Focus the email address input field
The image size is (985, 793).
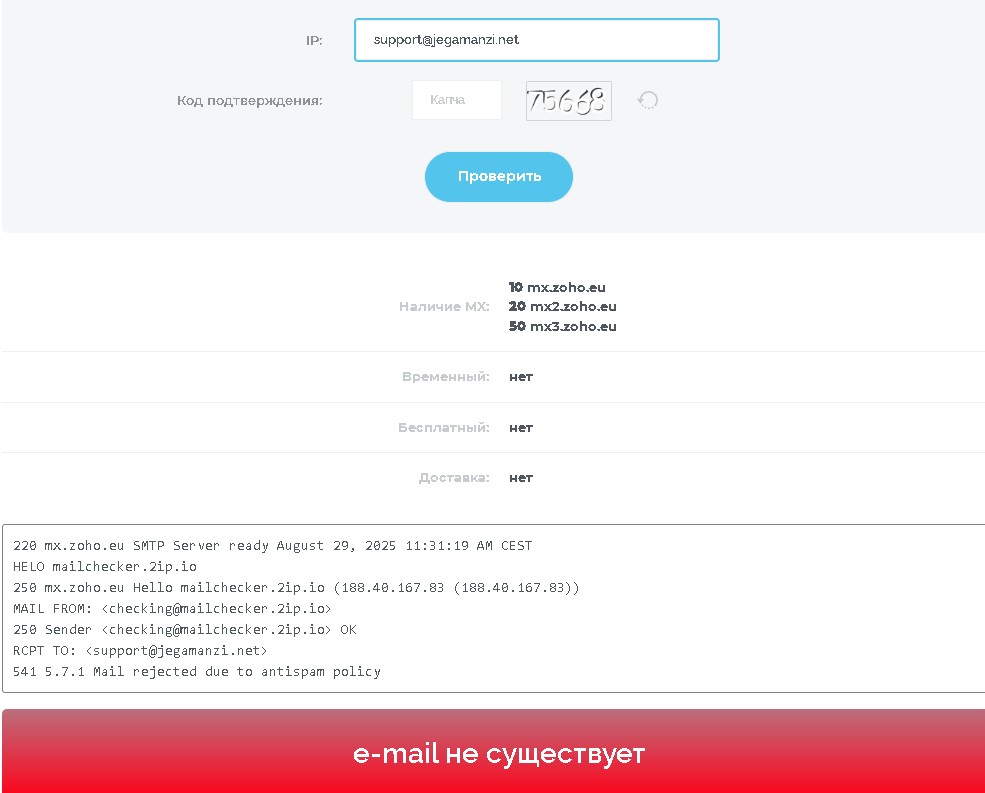click(x=536, y=40)
